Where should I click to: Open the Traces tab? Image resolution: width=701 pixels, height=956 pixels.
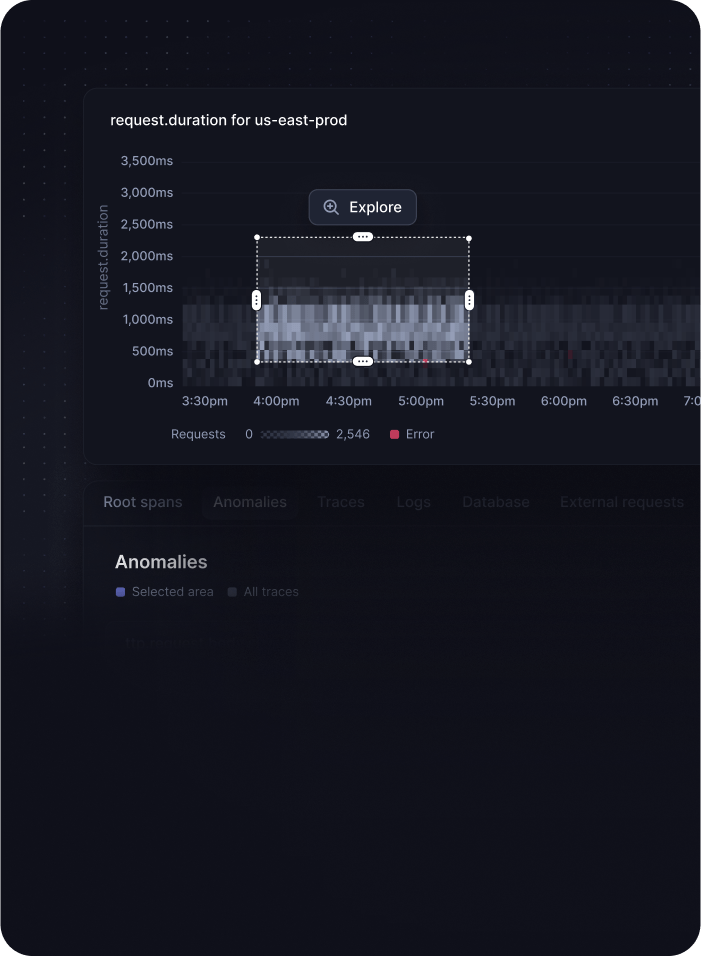[341, 502]
